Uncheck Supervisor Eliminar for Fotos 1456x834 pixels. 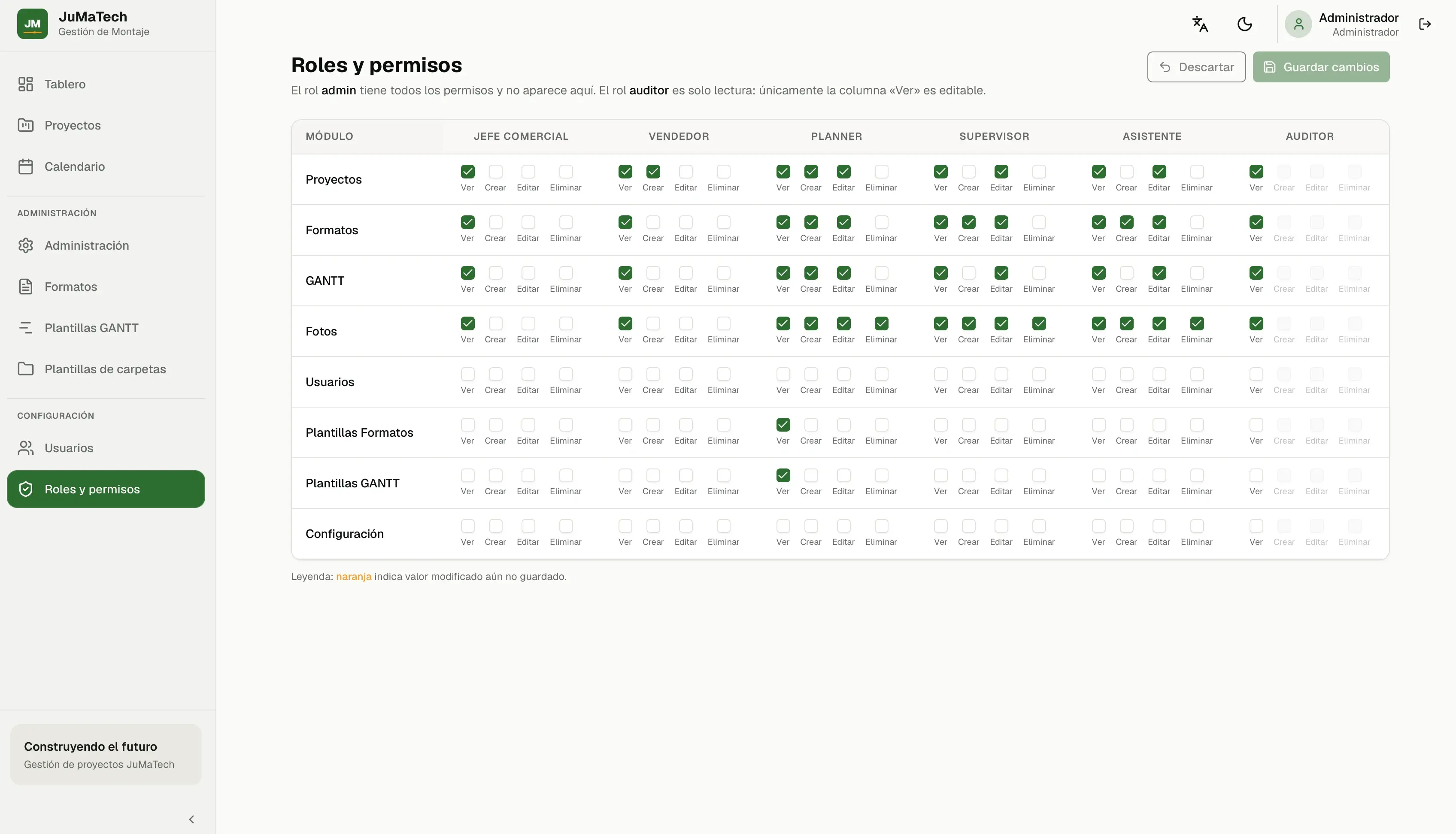pos(1039,323)
